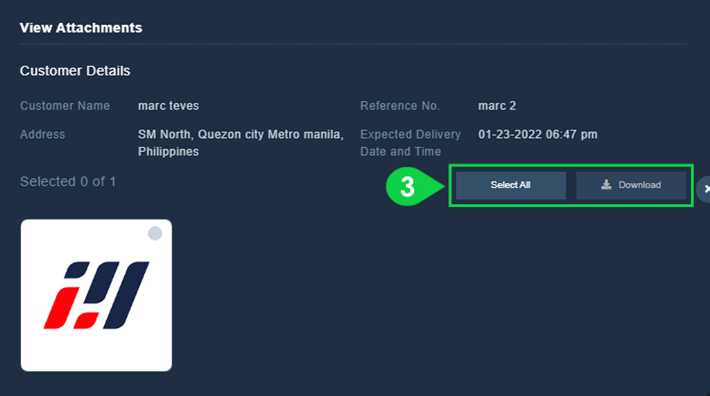Close the View Attachments panel
The height and width of the screenshot is (396, 710).
(704, 189)
